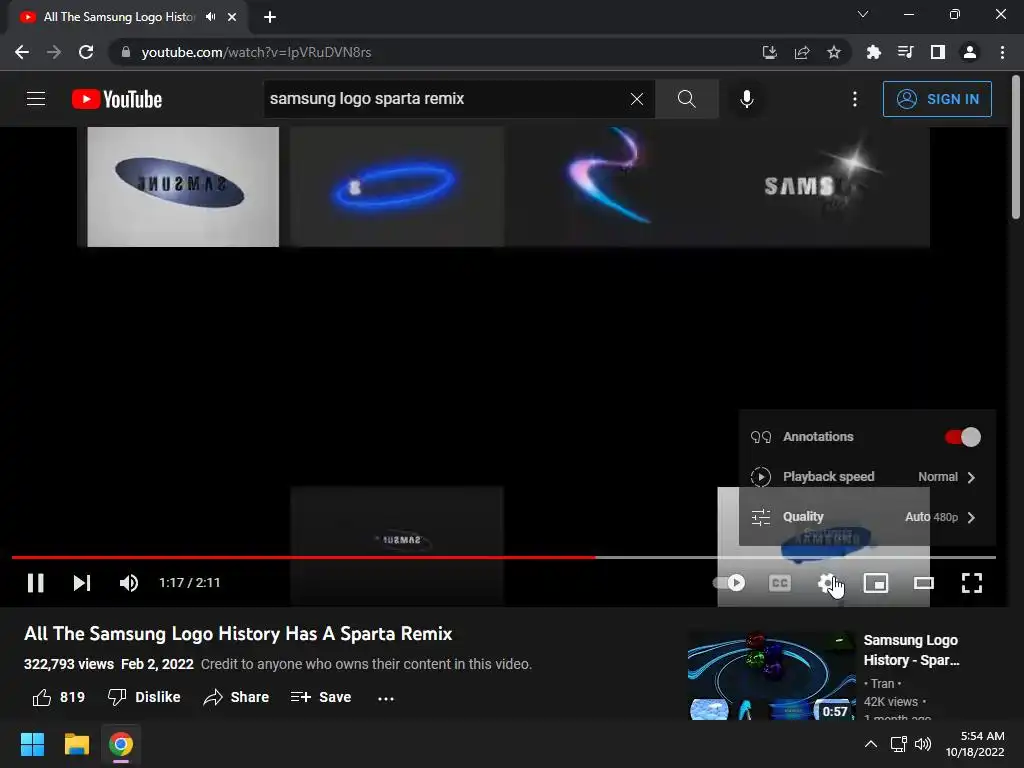Image resolution: width=1024 pixels, height=768 pixels.
Task: Show hidden tray icons
Action: click(871, 744)
